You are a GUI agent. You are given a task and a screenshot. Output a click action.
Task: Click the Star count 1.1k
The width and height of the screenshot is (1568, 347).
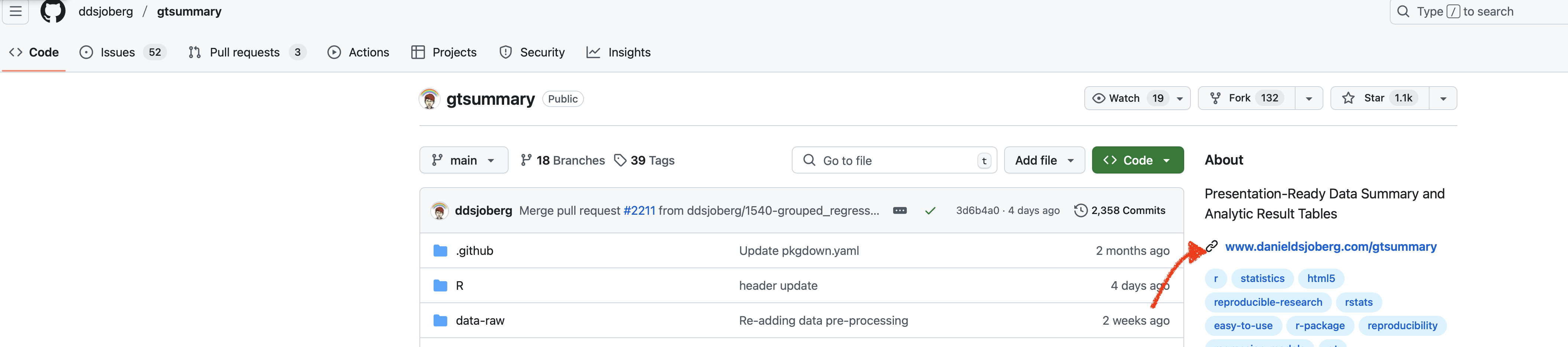pos(1403,98)
